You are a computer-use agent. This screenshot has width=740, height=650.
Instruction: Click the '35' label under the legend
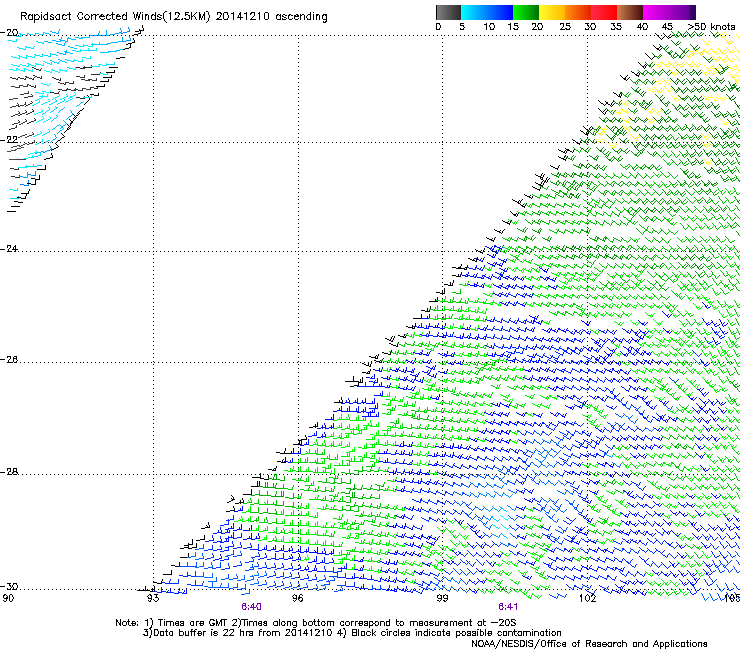616,27
